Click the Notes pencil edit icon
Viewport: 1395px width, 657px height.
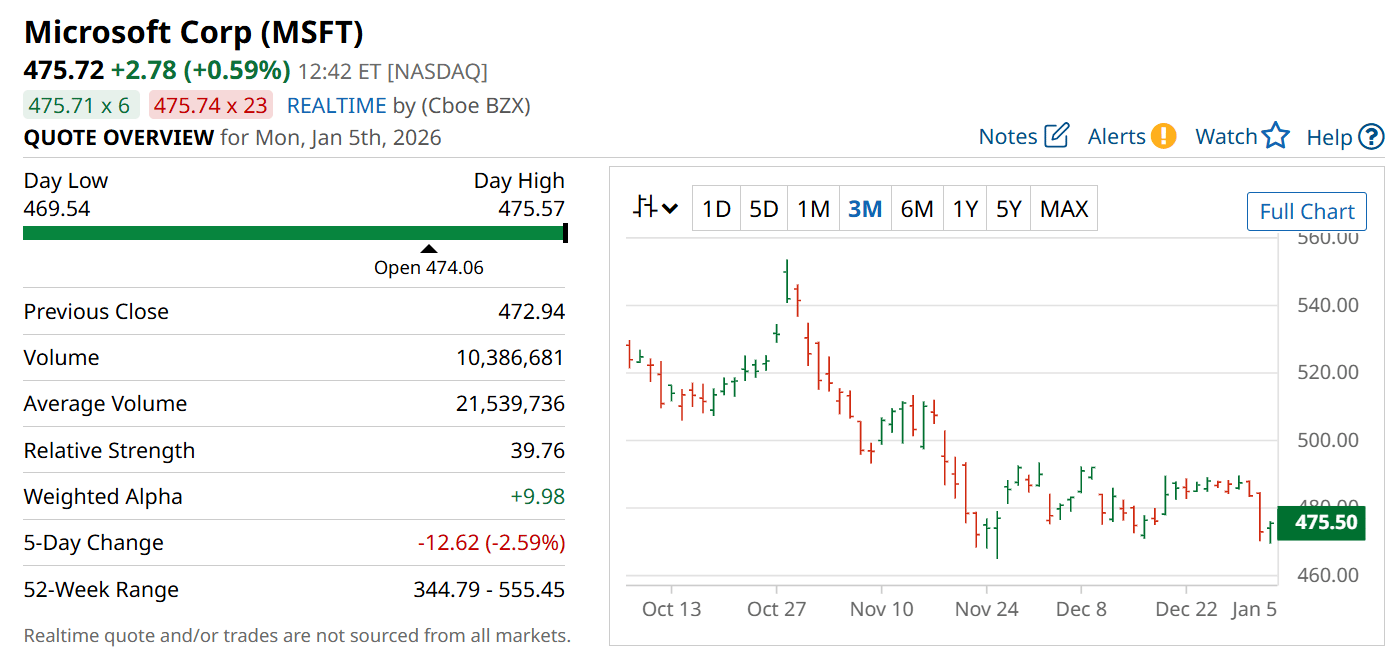point(1057,136)
